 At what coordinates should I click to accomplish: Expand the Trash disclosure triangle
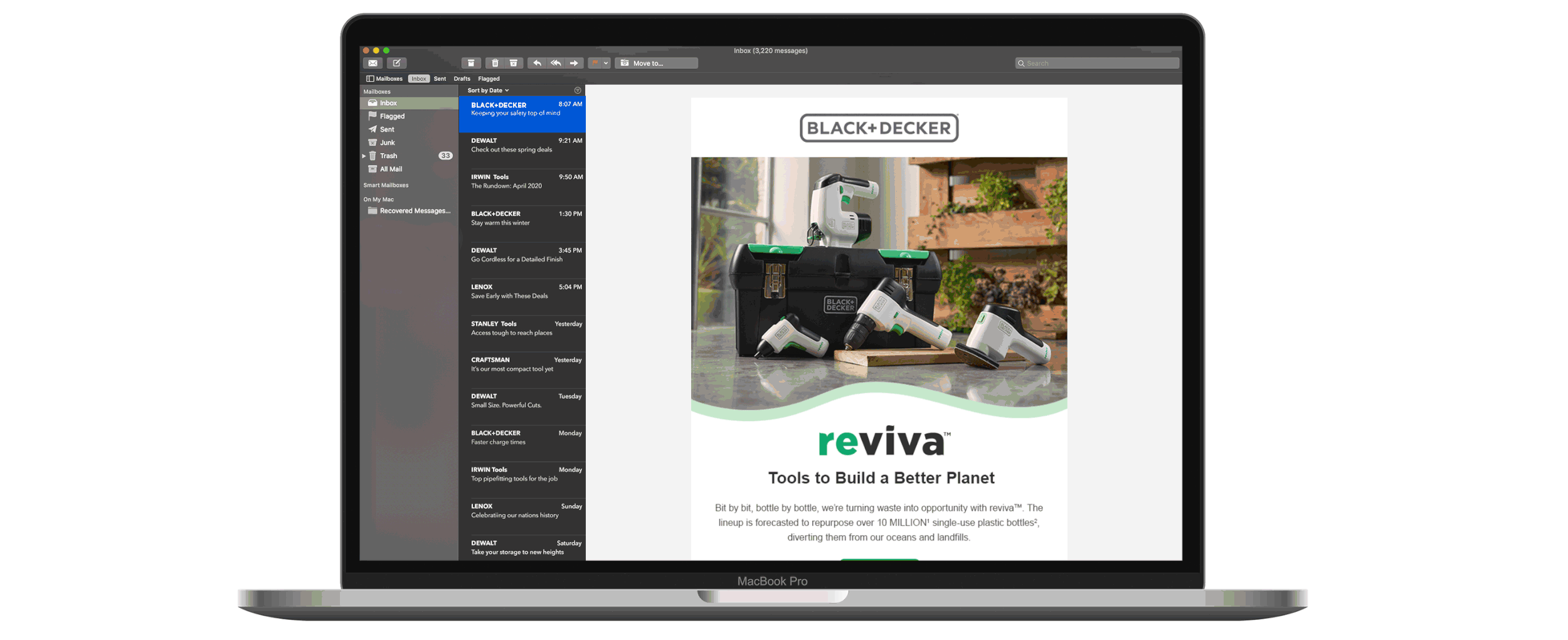tap(364, 156)
